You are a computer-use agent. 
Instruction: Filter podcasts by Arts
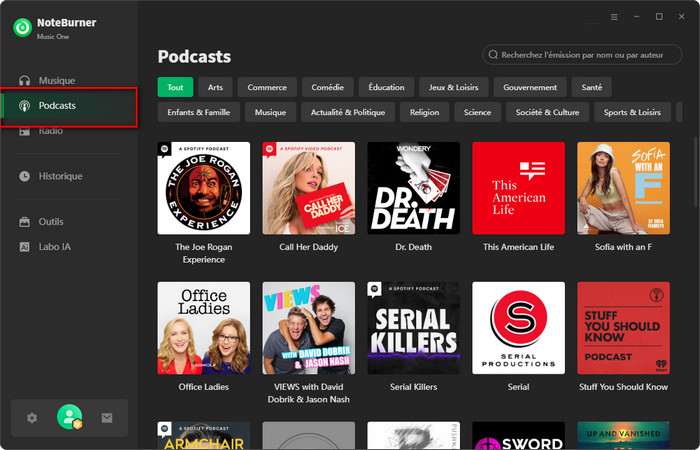[215, 87]
